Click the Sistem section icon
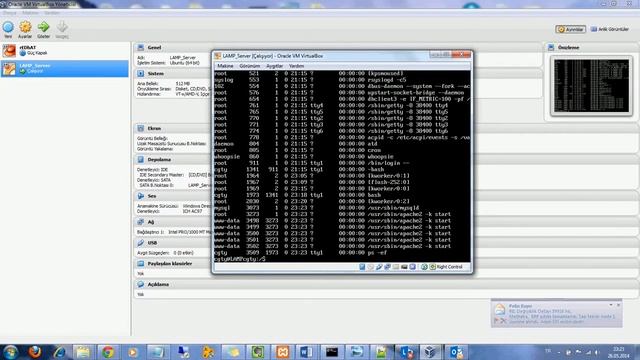This screenshot has height=360, width=640. click(x=141, y=73)
